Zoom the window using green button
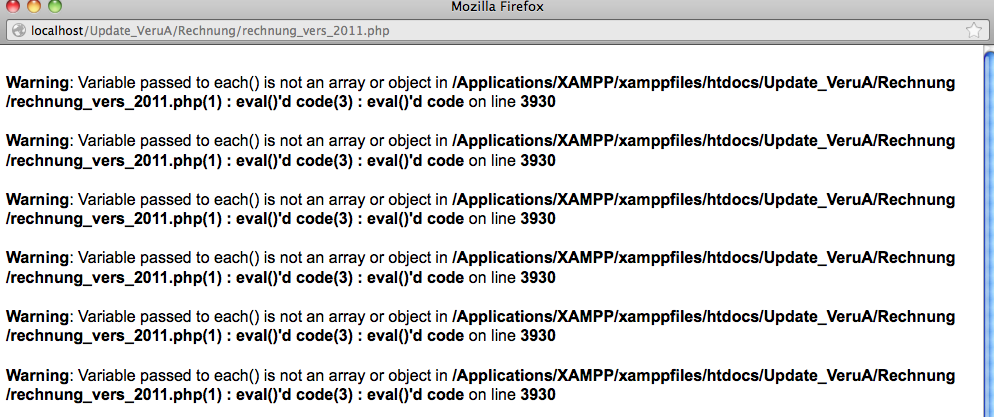This screenshot has height=417, width=994. click(x=55, y=8)
